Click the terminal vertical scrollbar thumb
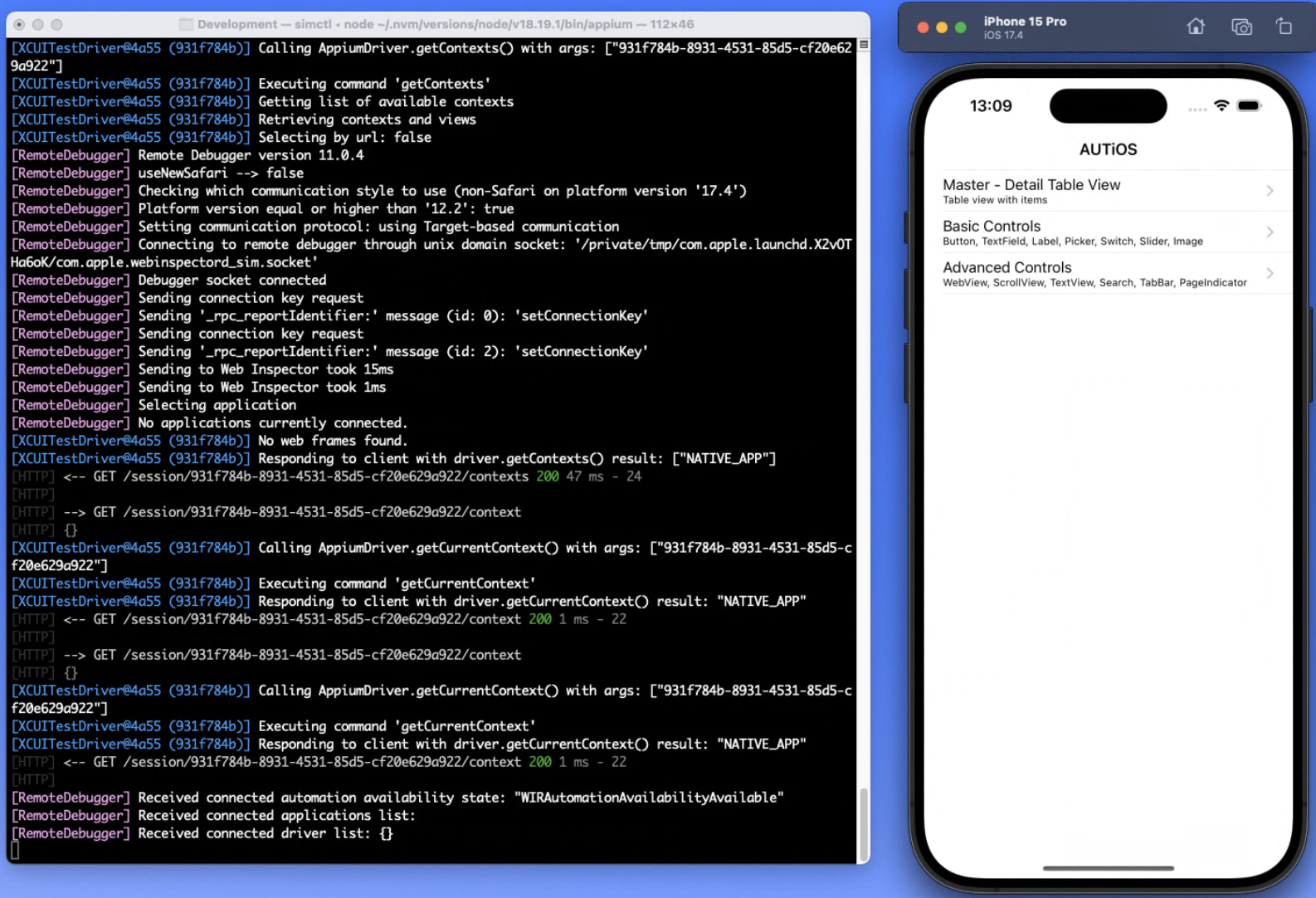Image resolution: width=1316 pixels, height=898 pixels. pos(864,824)
